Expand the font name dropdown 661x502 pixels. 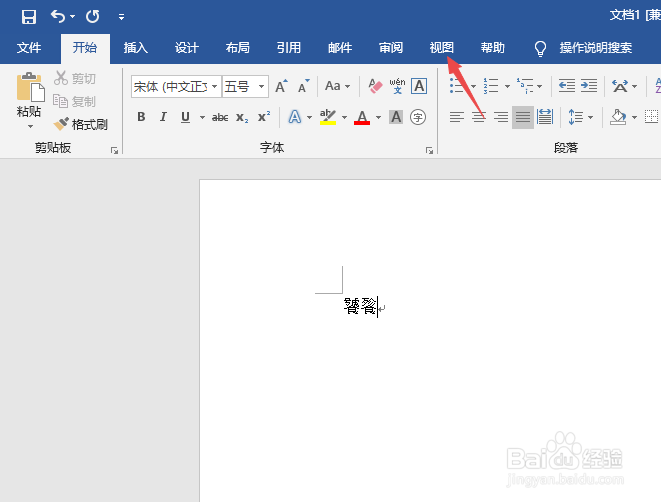click(x=215, y=87)
